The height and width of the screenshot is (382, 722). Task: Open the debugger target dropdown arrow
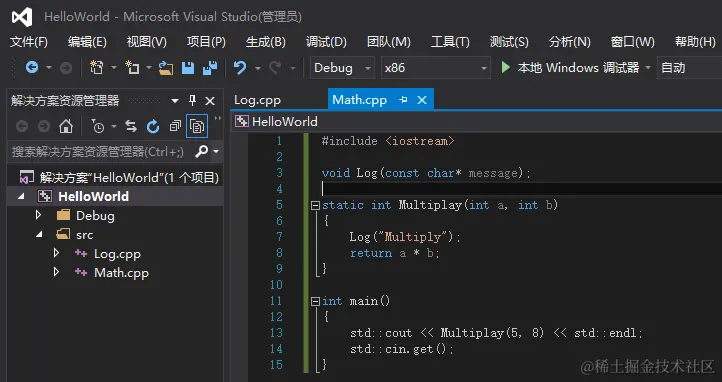pos(647,68)
